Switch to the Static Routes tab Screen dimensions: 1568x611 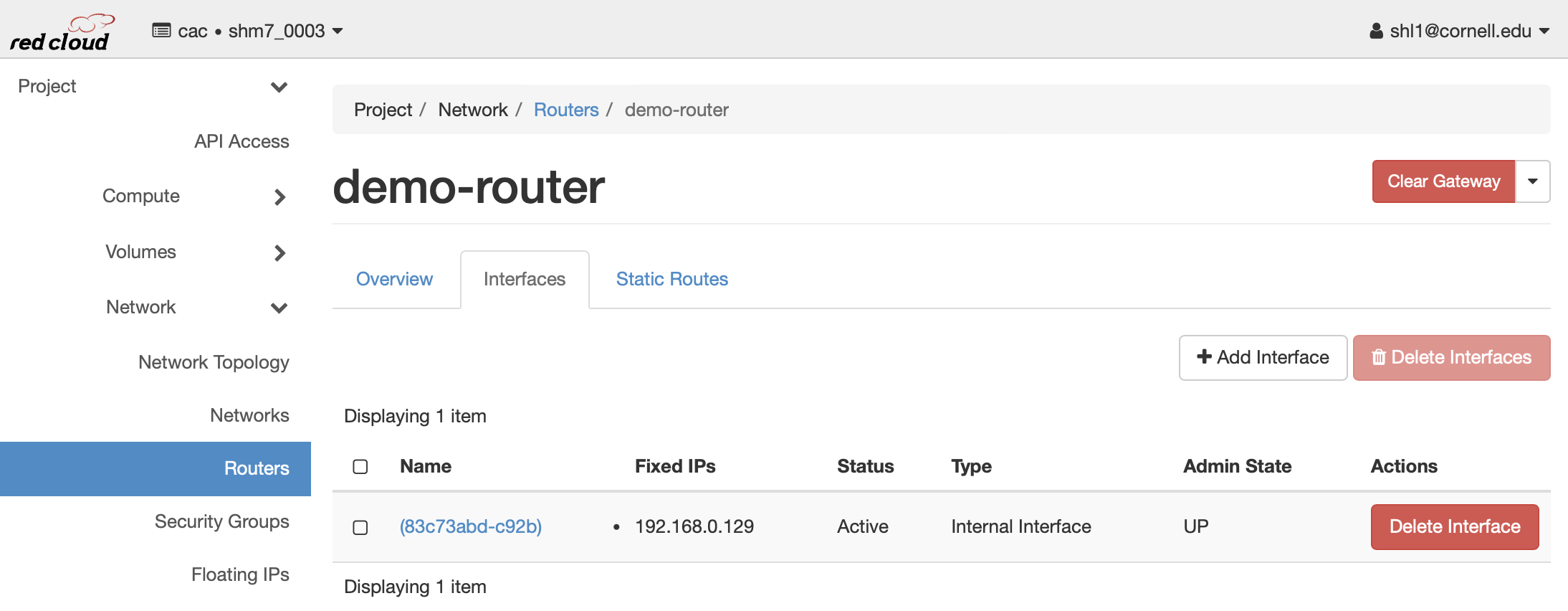[x=671, y=279]
